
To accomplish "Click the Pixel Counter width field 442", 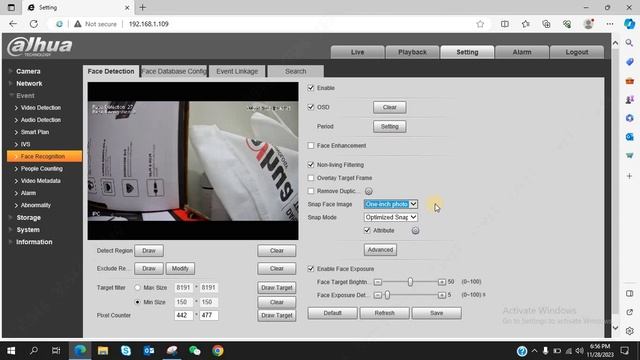I will (183, 315).
